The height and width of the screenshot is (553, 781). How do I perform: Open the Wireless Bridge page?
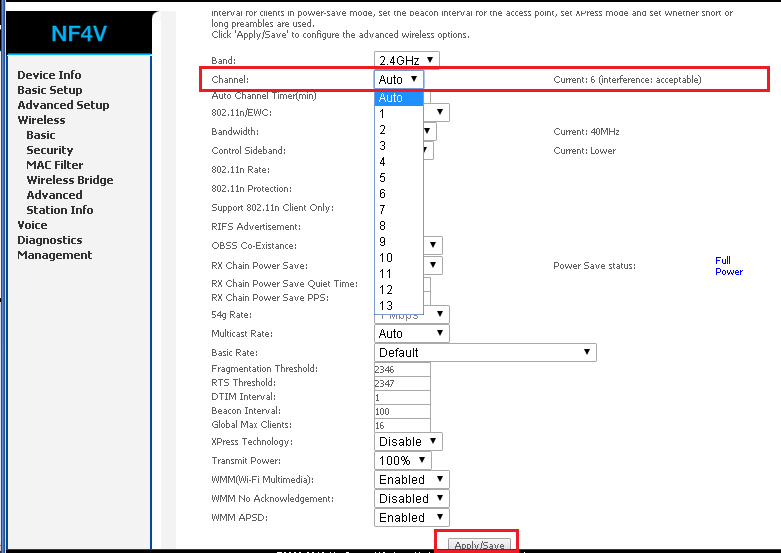point(69,179)
